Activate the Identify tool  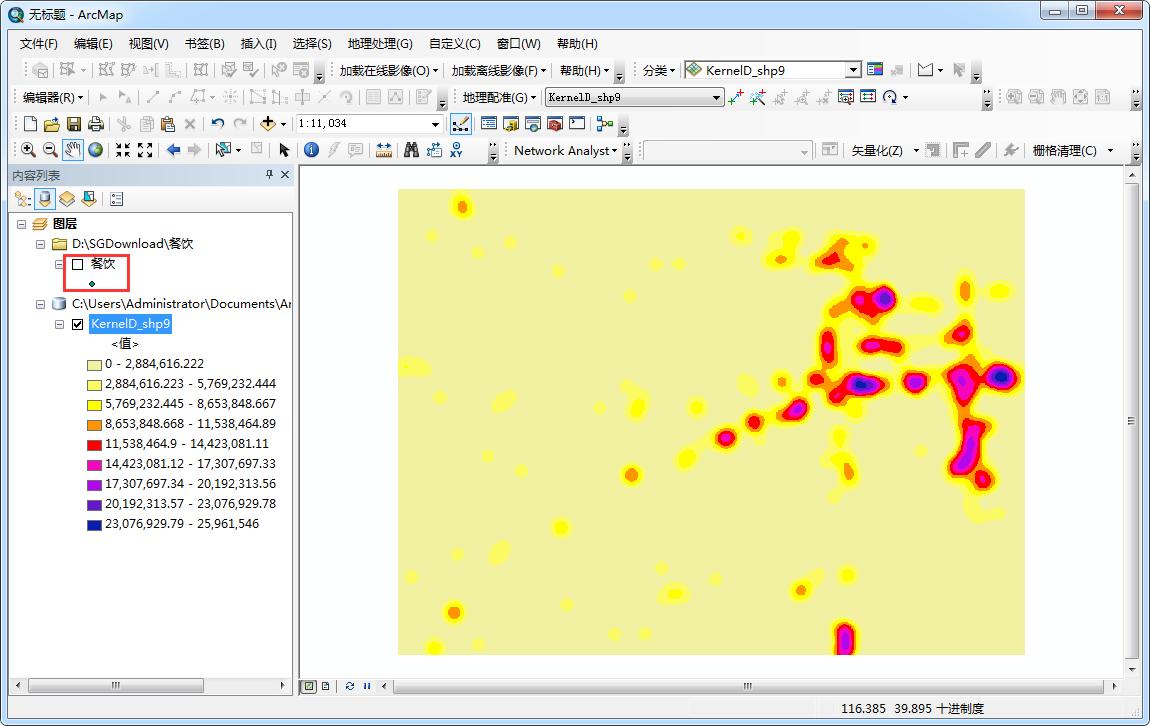[x=311, y=149]
